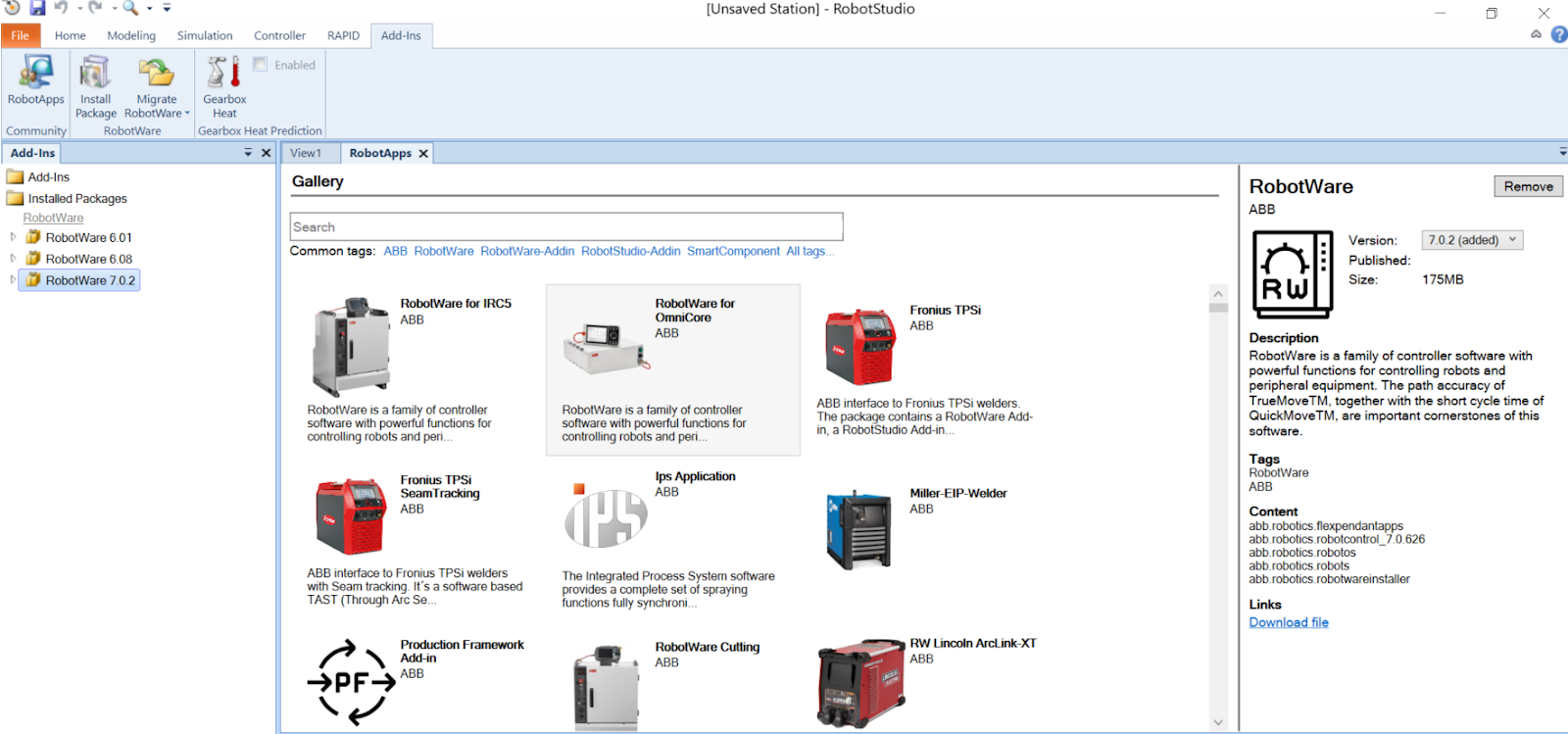Switch to the Simulation ribbon tab
Screen dimensions: 1568x734
coord(205,35)
